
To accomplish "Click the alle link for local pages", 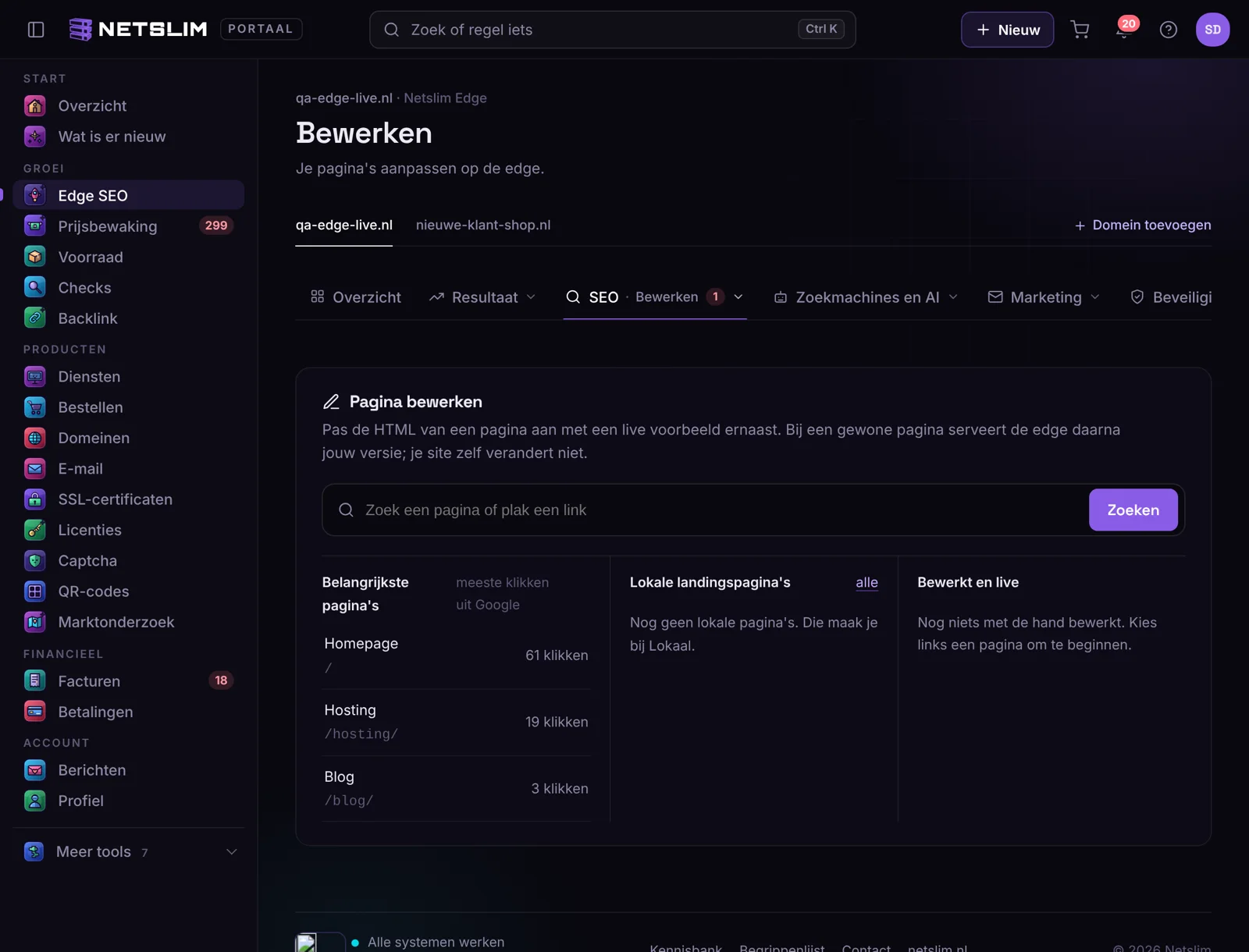I will (x=866, y=583).
